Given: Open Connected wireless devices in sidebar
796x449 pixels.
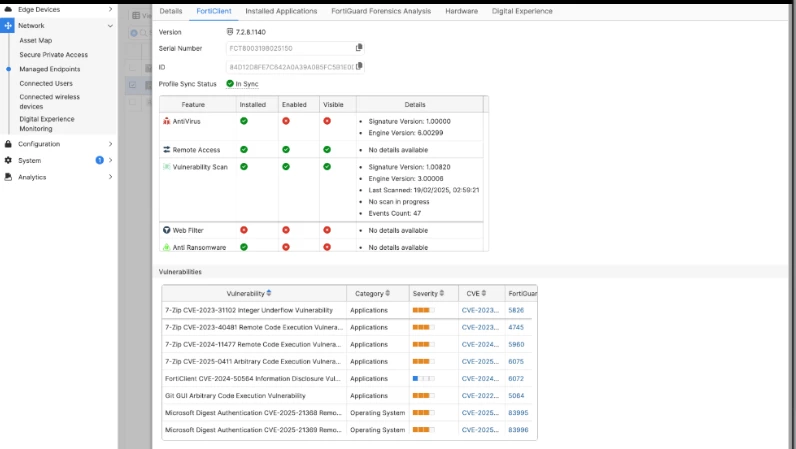Looking at the screenshot, I should pos(49,102).
